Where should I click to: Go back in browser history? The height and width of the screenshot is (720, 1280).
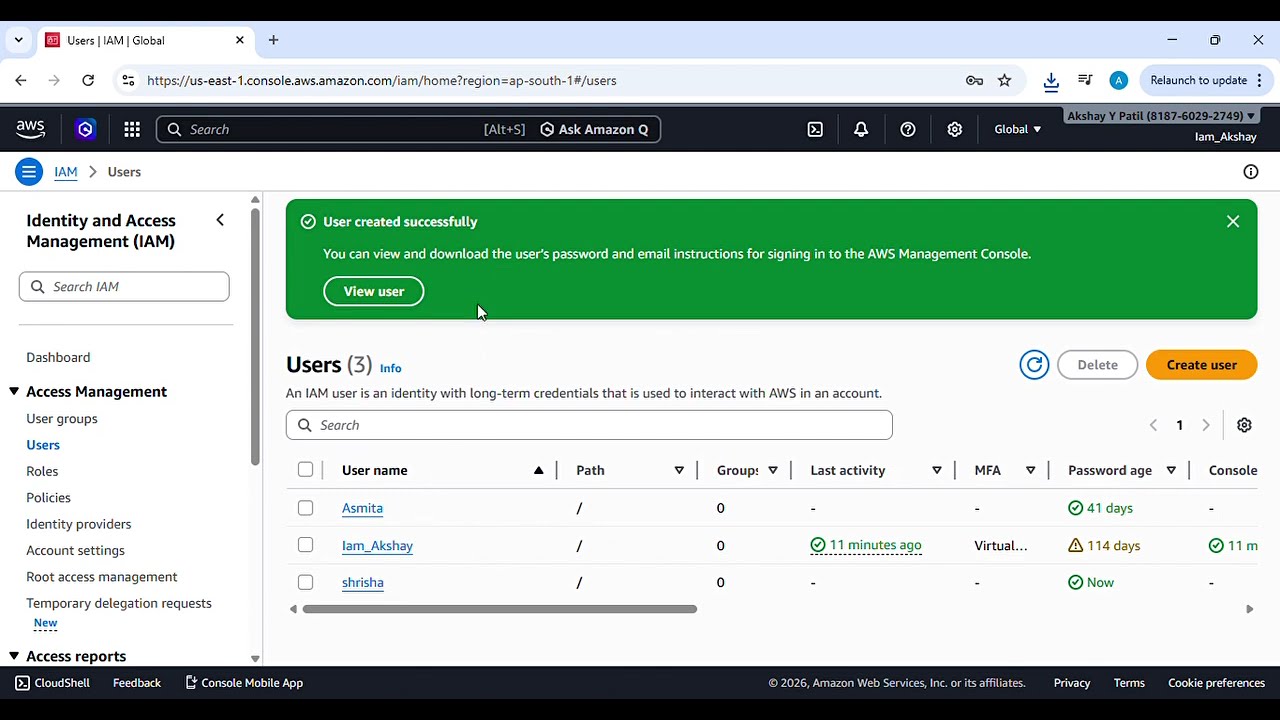pyautogui.click(x=21, y=80)
